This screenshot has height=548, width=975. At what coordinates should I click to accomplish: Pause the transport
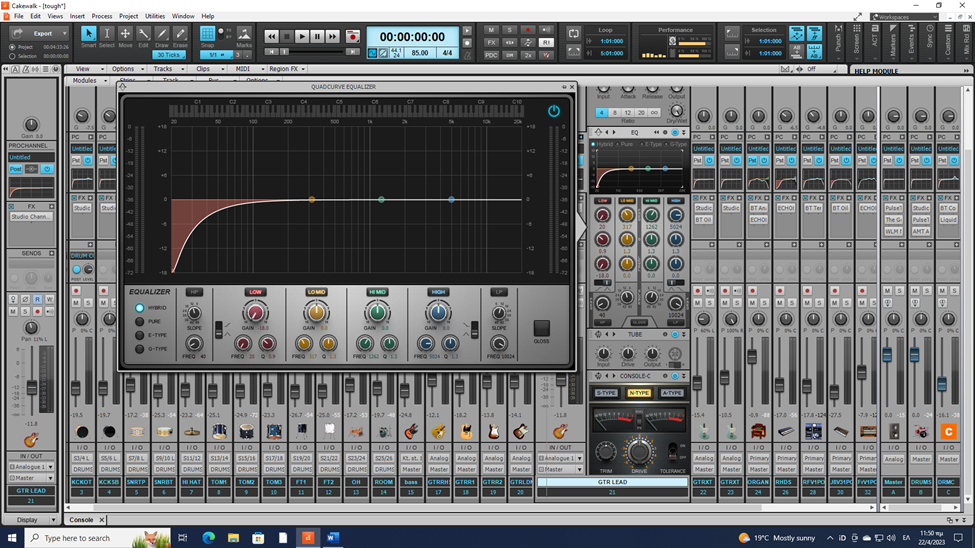(x=317, y=37)
